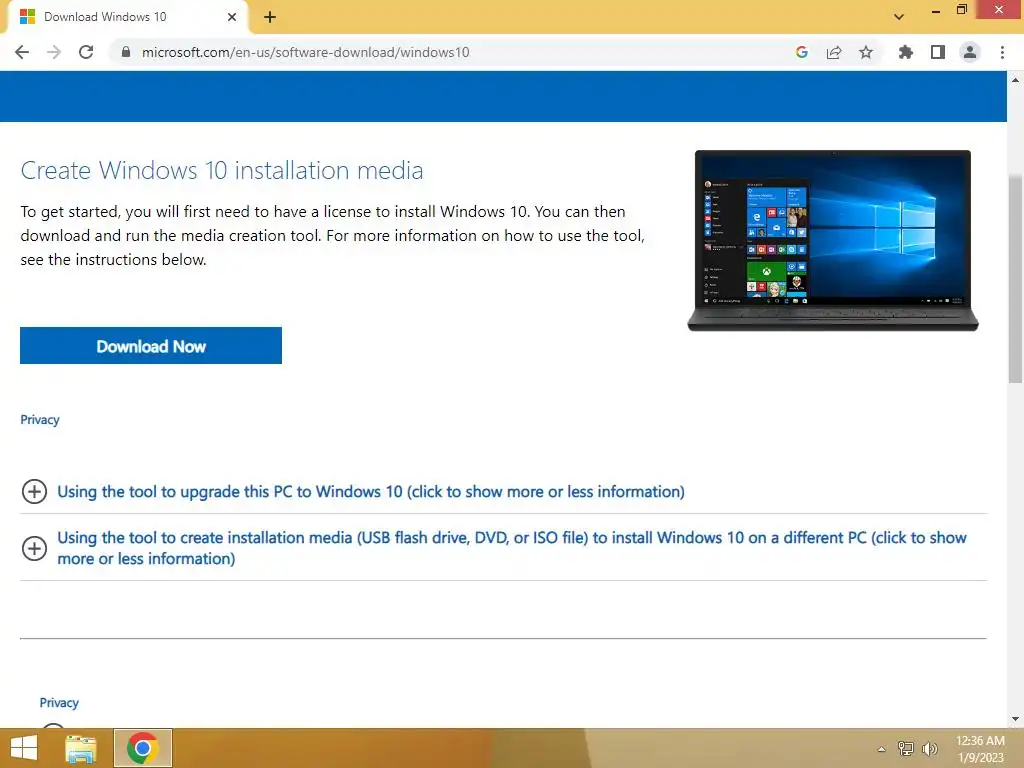This screenshot has height=768, width=1024.
Task: Open the tab search dropdown chevron
Action: pos(899,17)
